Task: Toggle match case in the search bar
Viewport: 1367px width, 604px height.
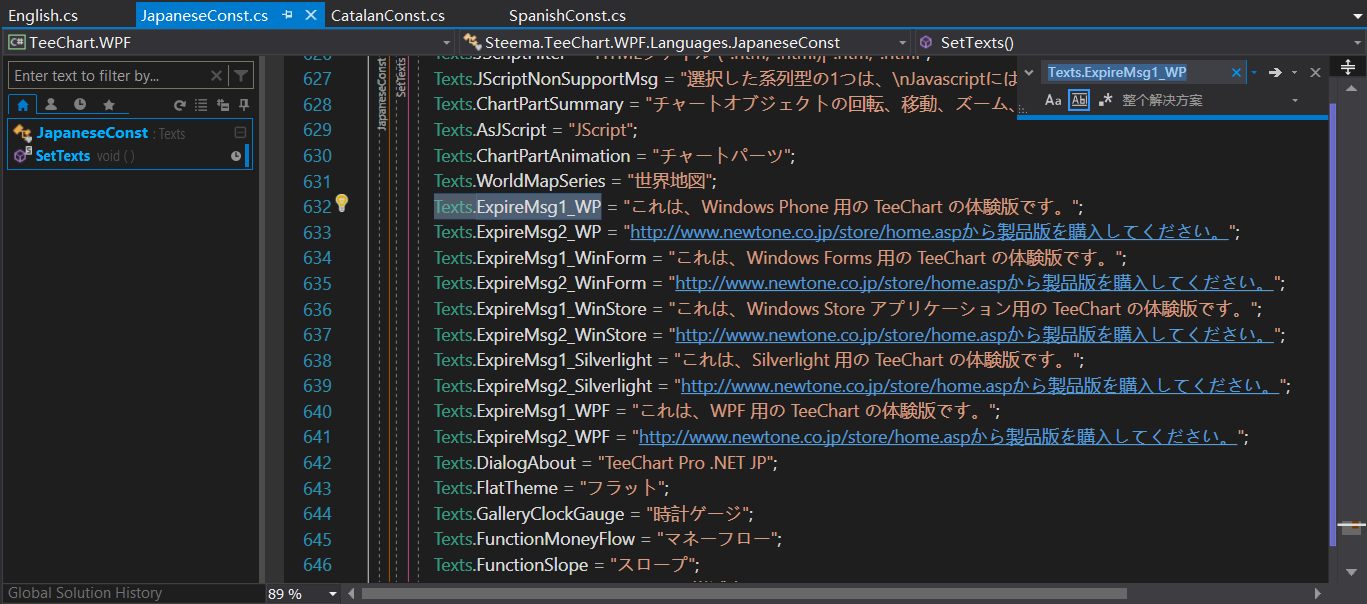Action: pyautogui.click(x=1053, y=99)
